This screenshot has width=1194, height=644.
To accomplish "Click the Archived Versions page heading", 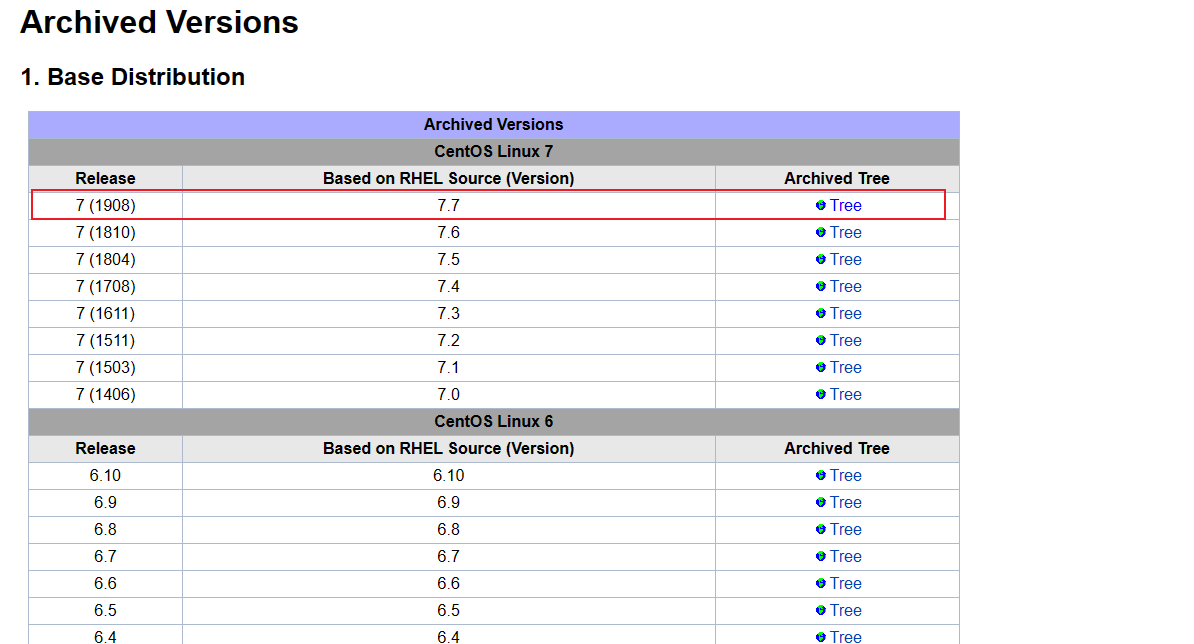I will click(x=159, y=22).
